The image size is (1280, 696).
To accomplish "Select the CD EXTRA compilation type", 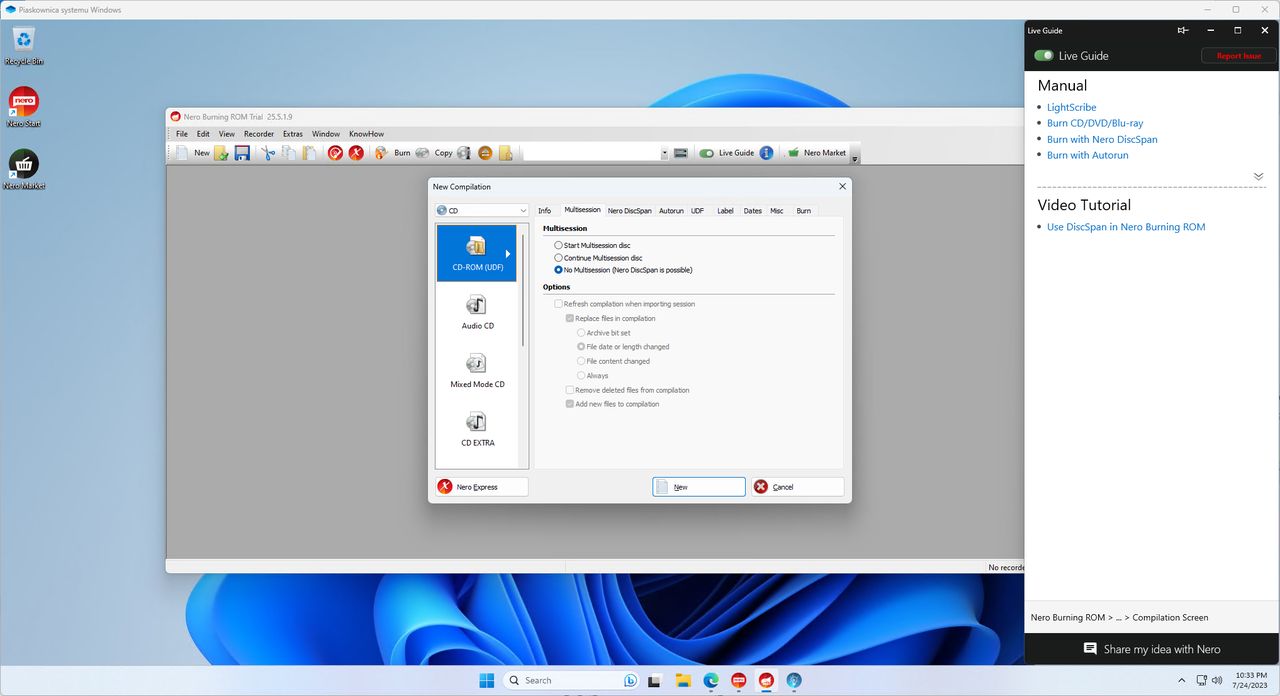I will click(477, 428).
